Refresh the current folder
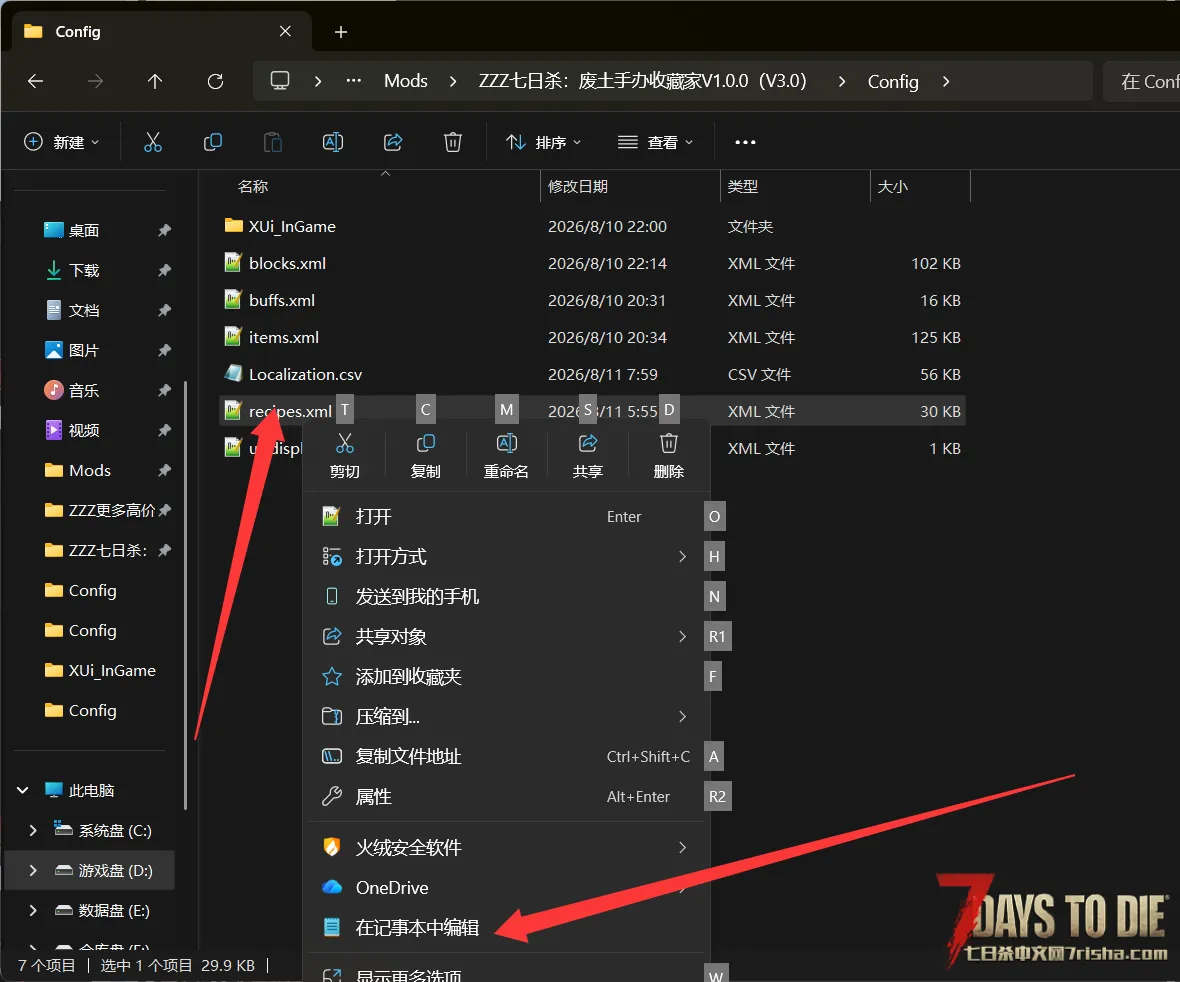The height and width of the screenshot is (982, 1180). click(215, 81)
